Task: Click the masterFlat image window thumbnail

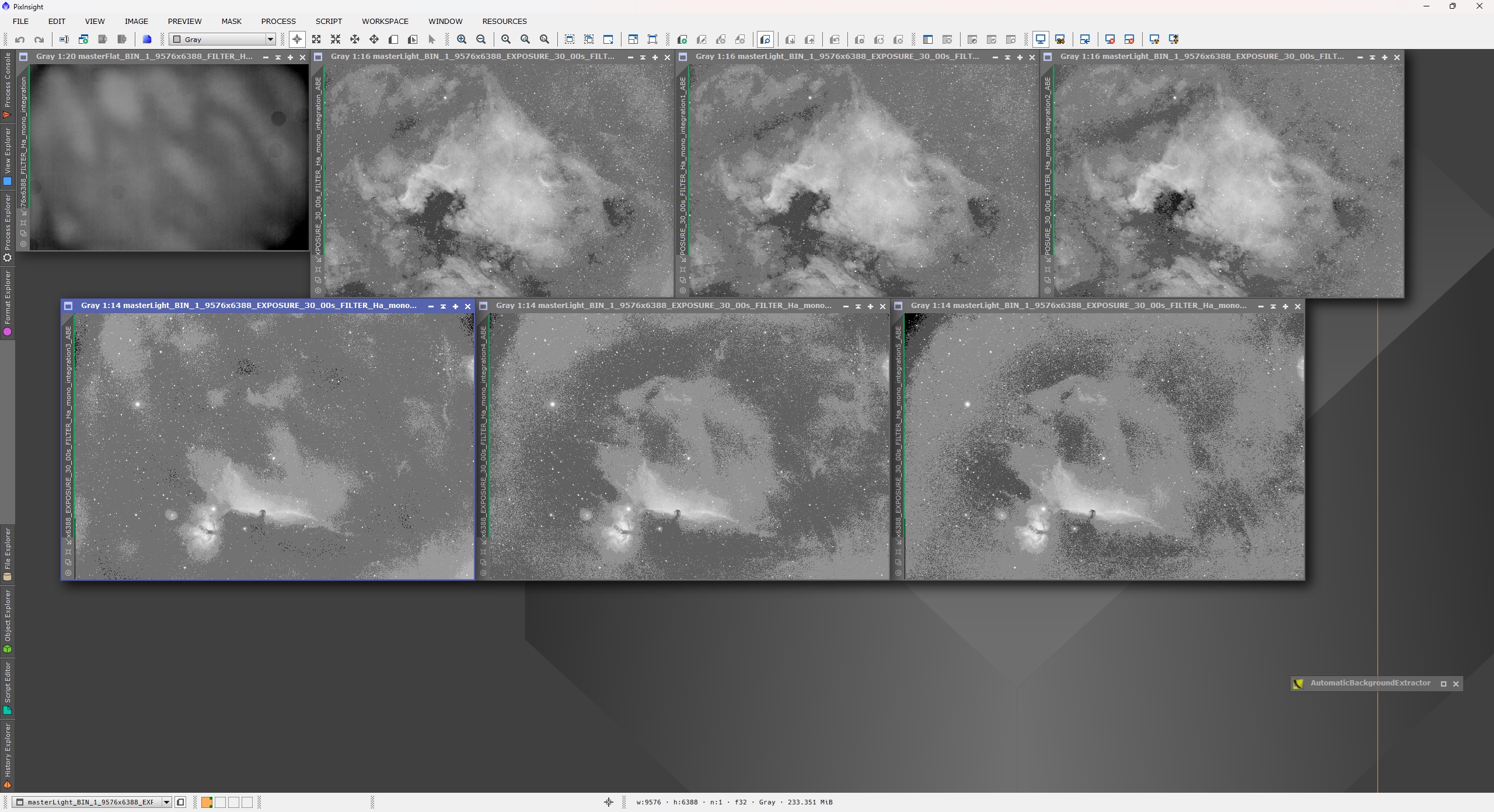Action: pos(169,157)
